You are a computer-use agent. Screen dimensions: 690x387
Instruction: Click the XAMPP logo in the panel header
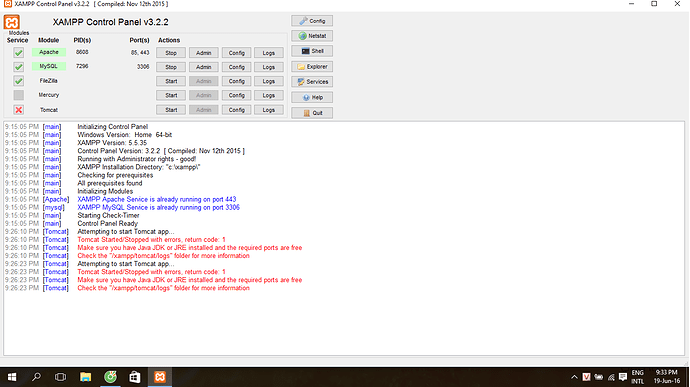(12, 22)
